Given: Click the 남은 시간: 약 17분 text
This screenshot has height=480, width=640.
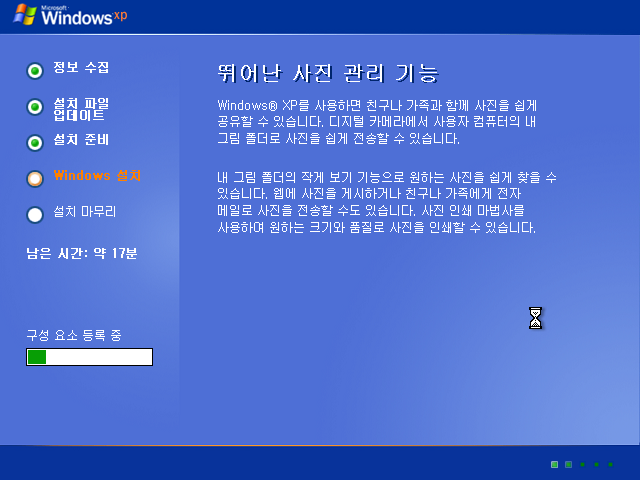Looking at the screenshot, I should tap(82, 253).
